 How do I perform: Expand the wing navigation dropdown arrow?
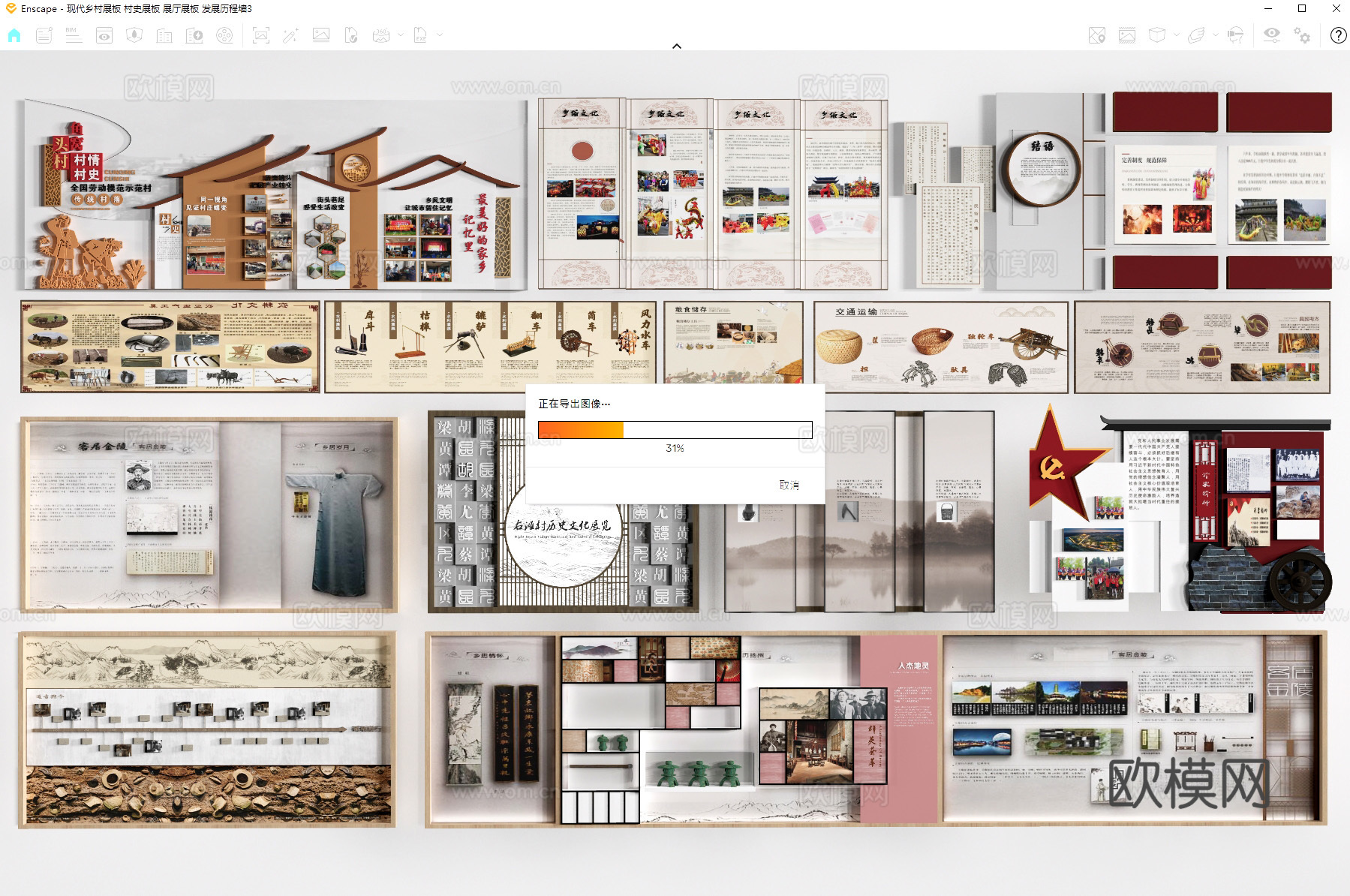[x=1216, y=35]
